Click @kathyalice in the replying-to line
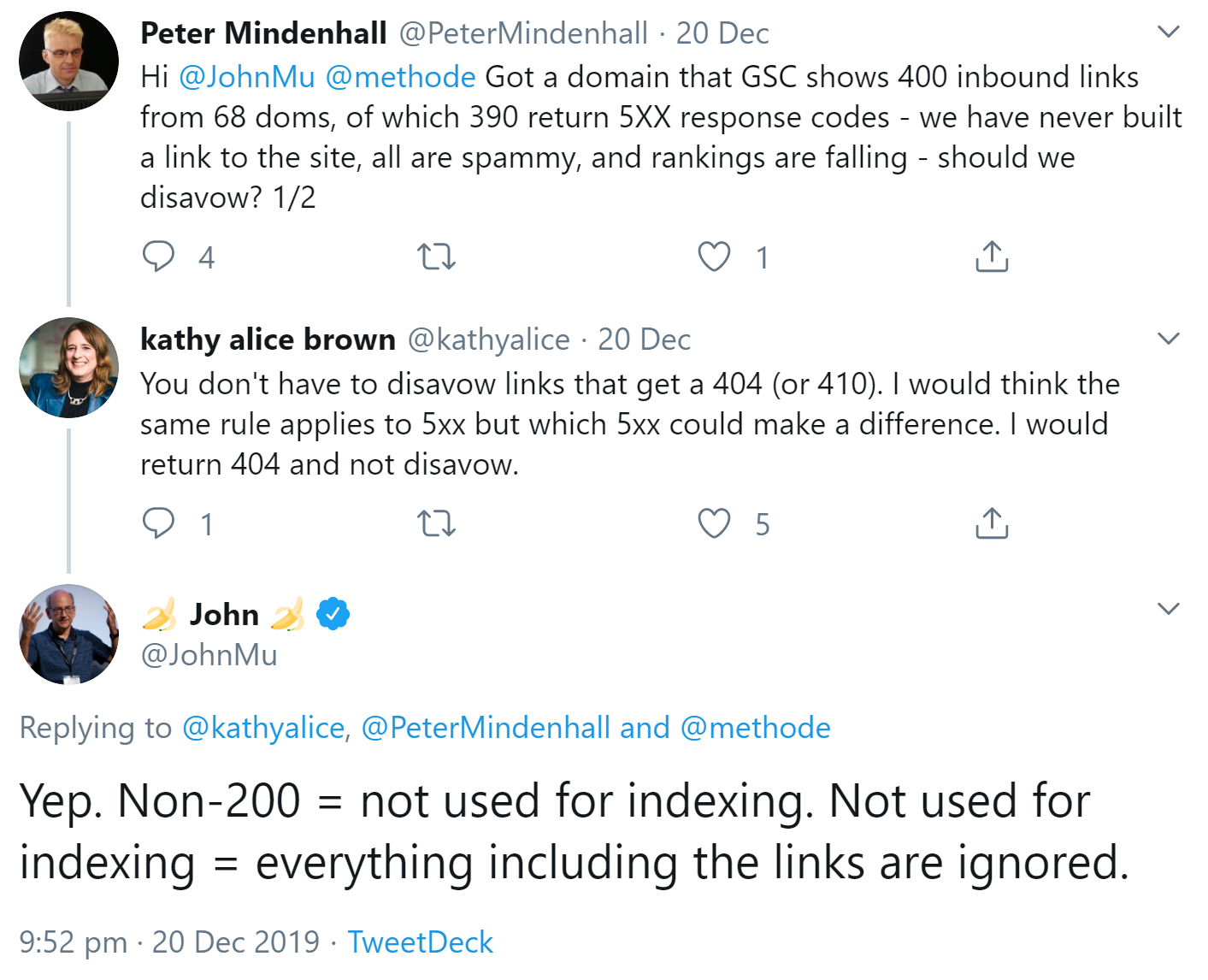The width and height of the screenshot is (1208, 980). [x=263, y=728]
